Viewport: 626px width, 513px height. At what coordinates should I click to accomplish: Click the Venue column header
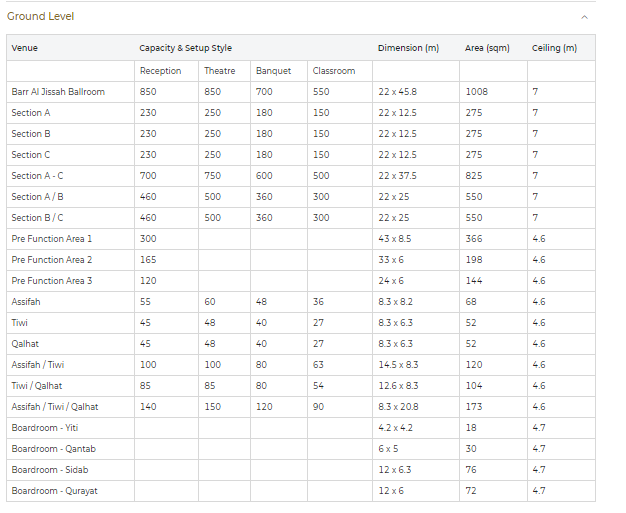coord(24,48)
